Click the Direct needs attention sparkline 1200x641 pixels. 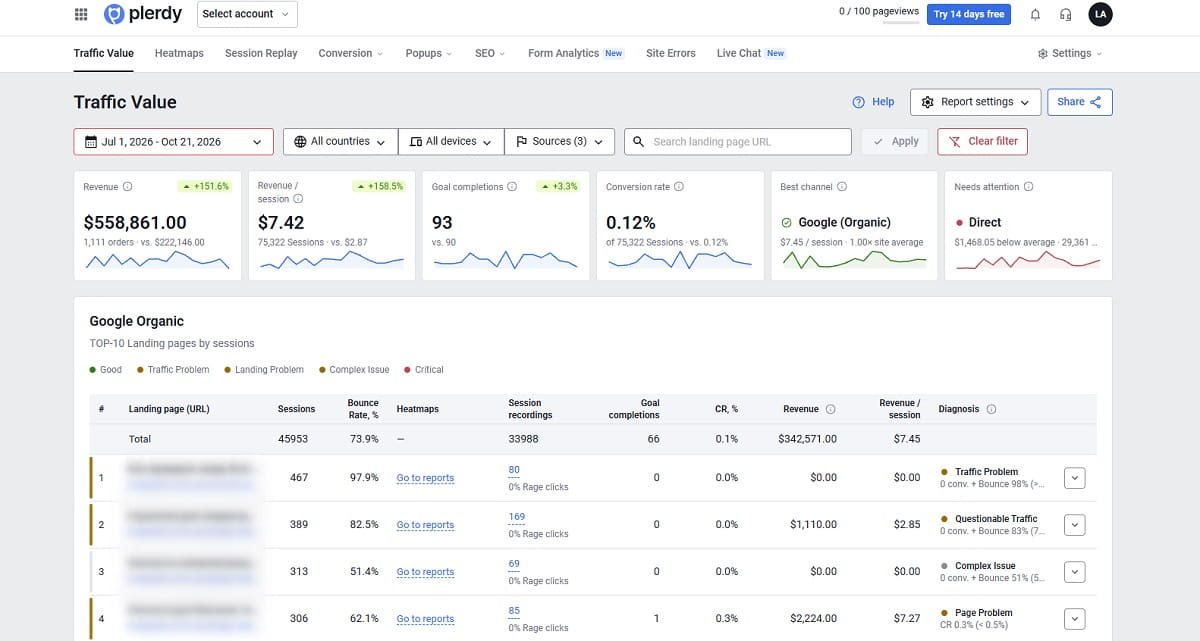tap(1029, 260)
